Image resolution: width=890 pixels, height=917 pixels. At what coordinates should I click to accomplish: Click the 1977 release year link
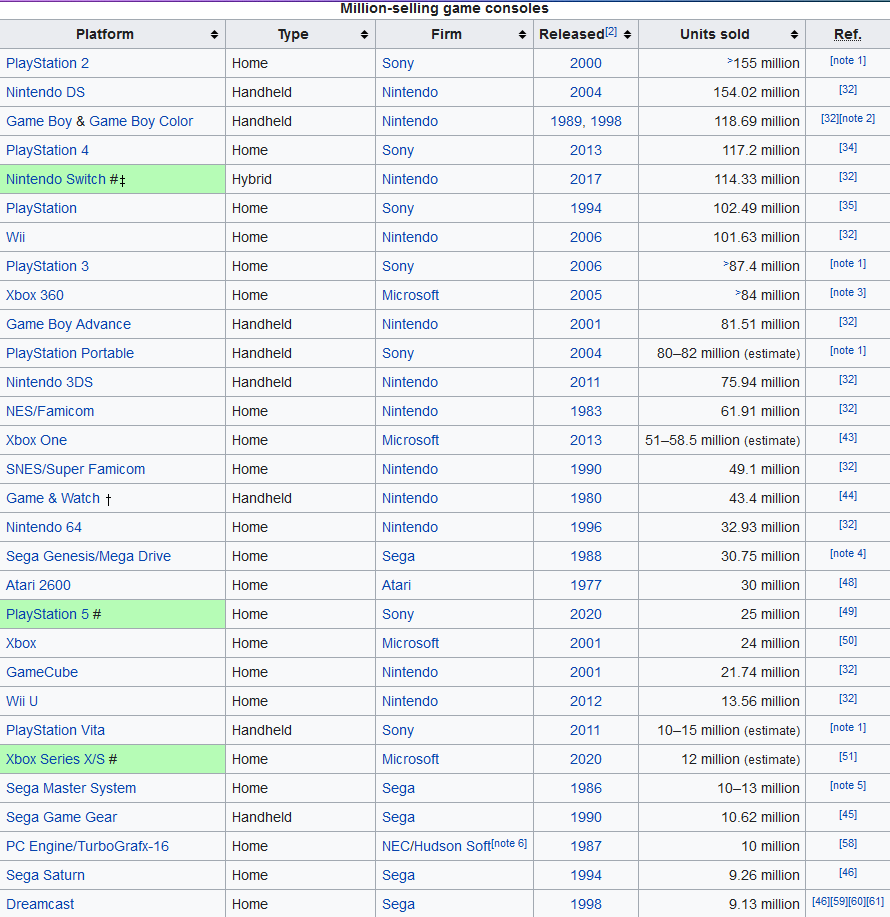pos(586,585)
